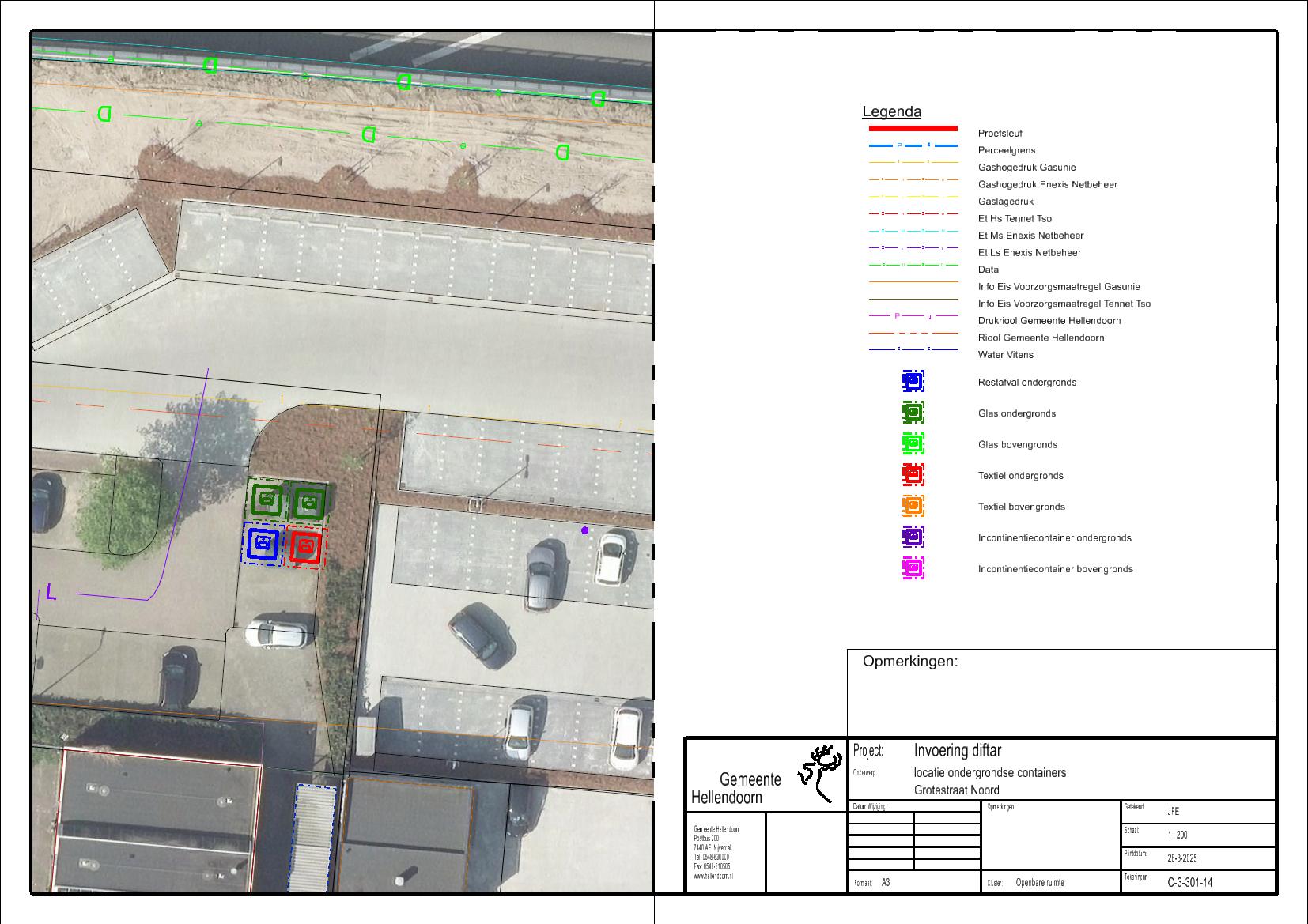1308x924 pixels.
Task: Click the Gemeente Hellendoorn deer logo
Action: [819, 772]
